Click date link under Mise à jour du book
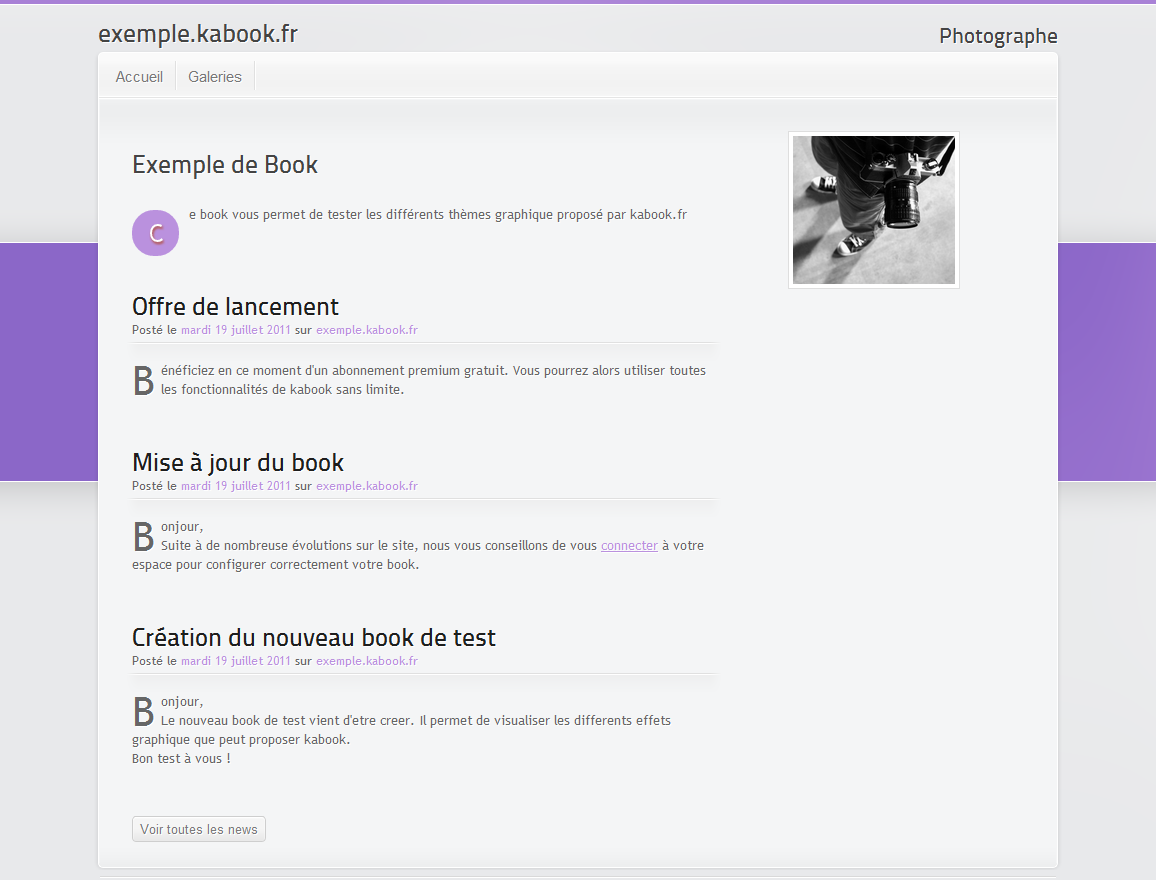The image size is (1156, 880). tap(236, 486)
